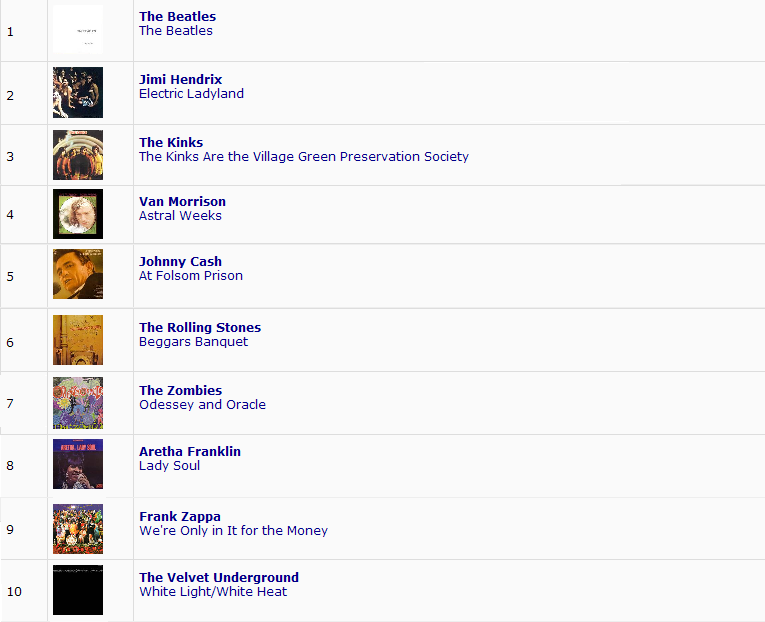The height and width of the screenshot is (622, 765).
Task: Open At Folsom Prison album link
Action: 191,276
